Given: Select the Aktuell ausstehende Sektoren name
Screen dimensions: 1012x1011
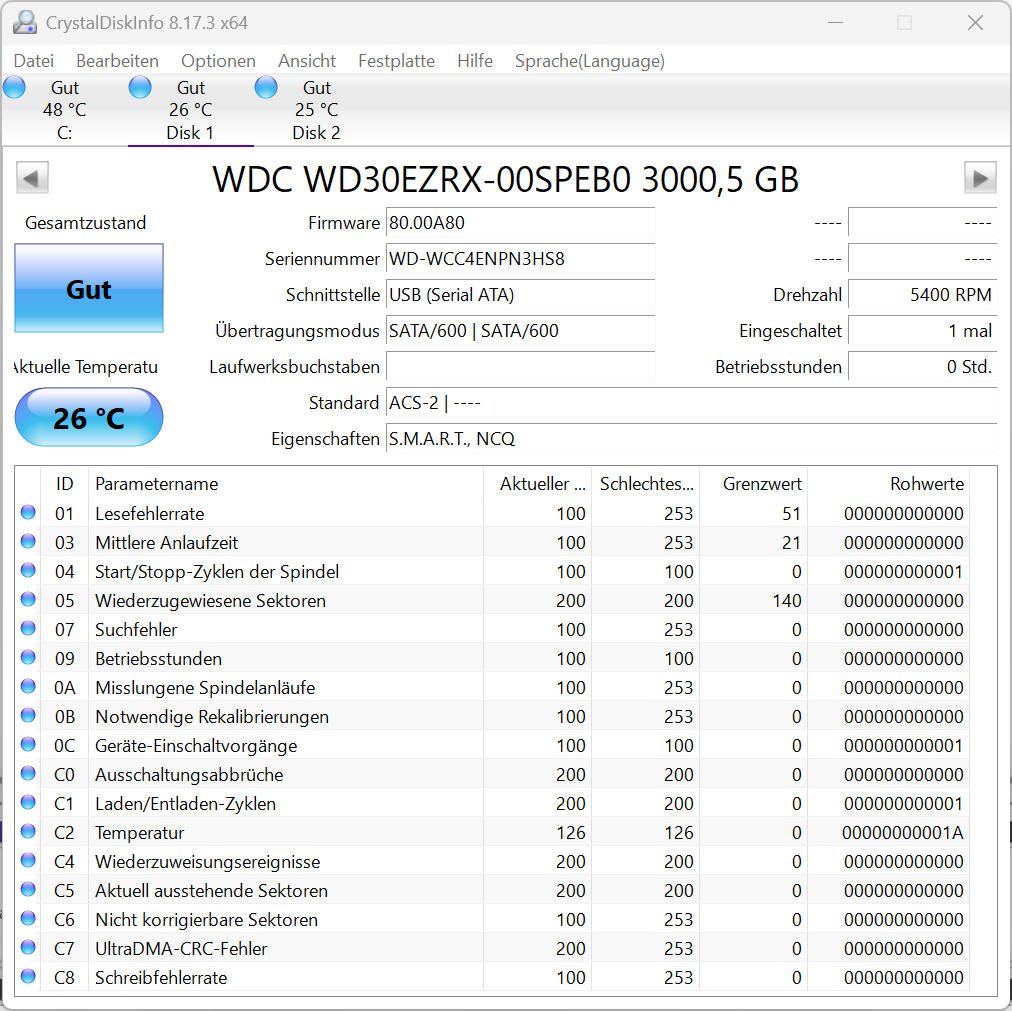Looking at the screenshot, I should pyautogui.click(x=212, y=891).
